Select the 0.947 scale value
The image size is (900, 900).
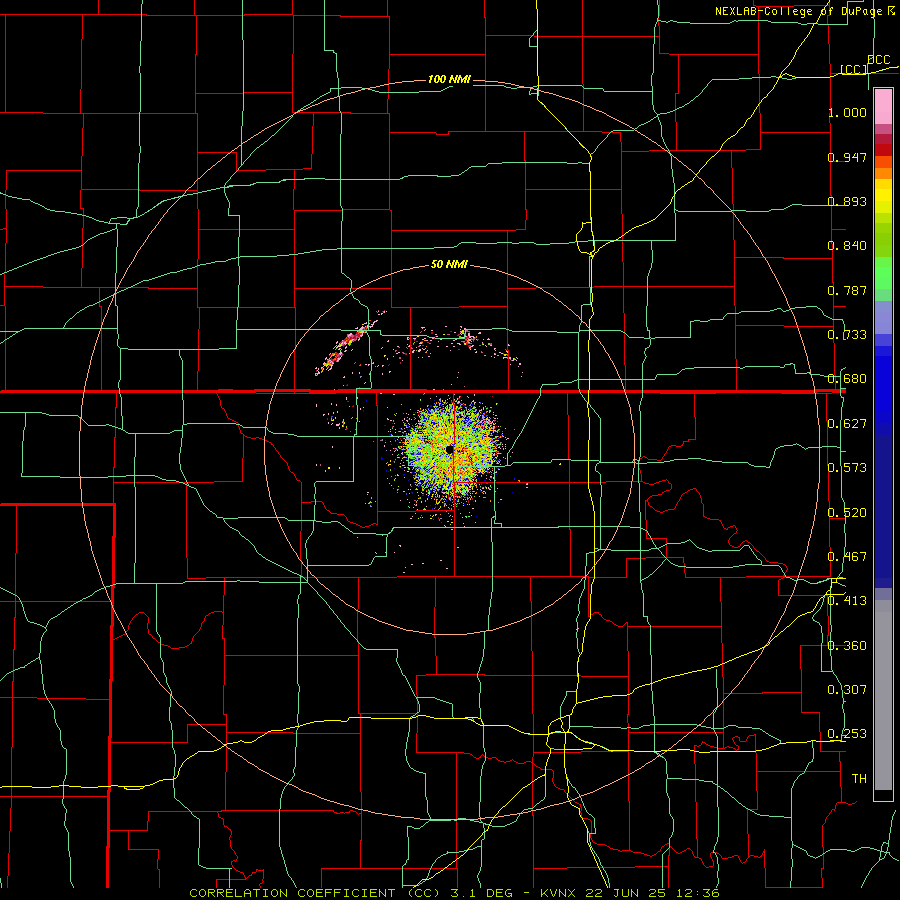tap(847, 157)
